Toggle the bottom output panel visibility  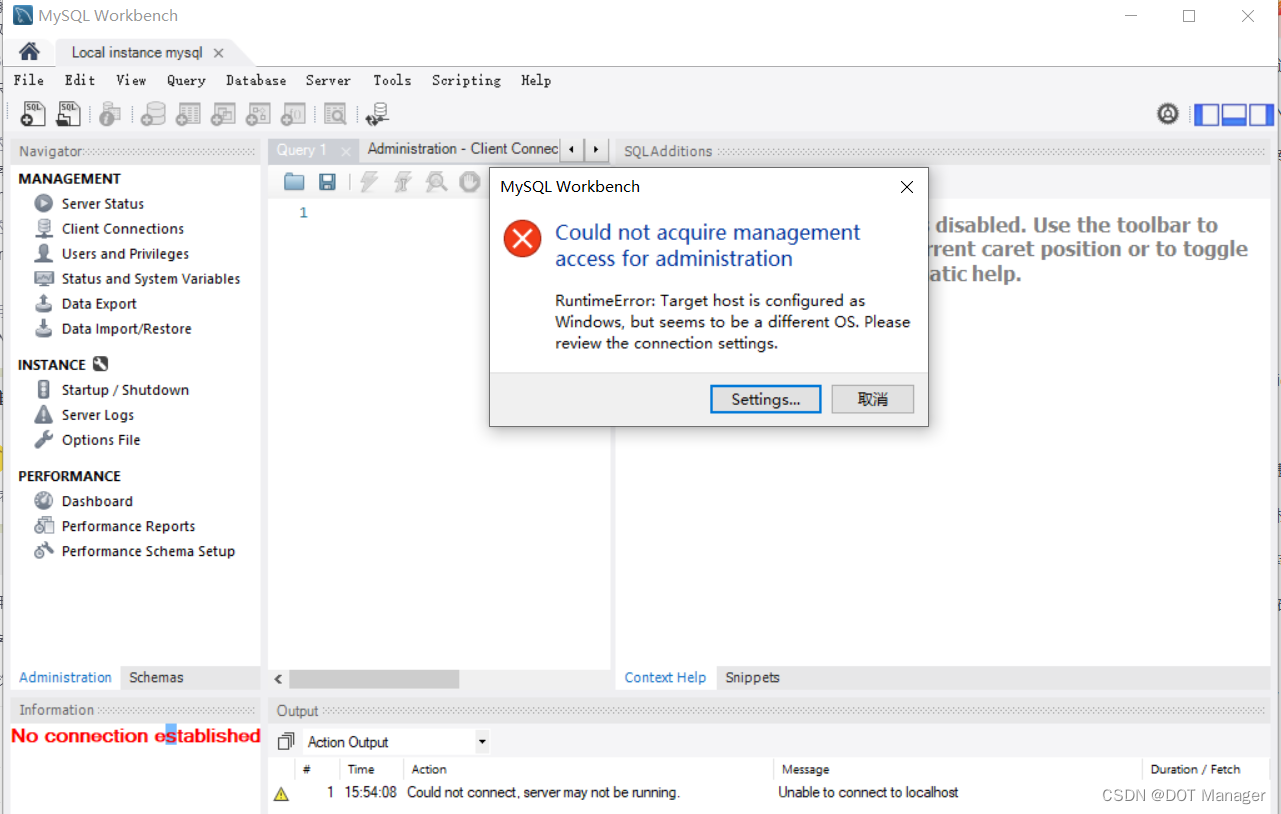[x=1234, y=114]
